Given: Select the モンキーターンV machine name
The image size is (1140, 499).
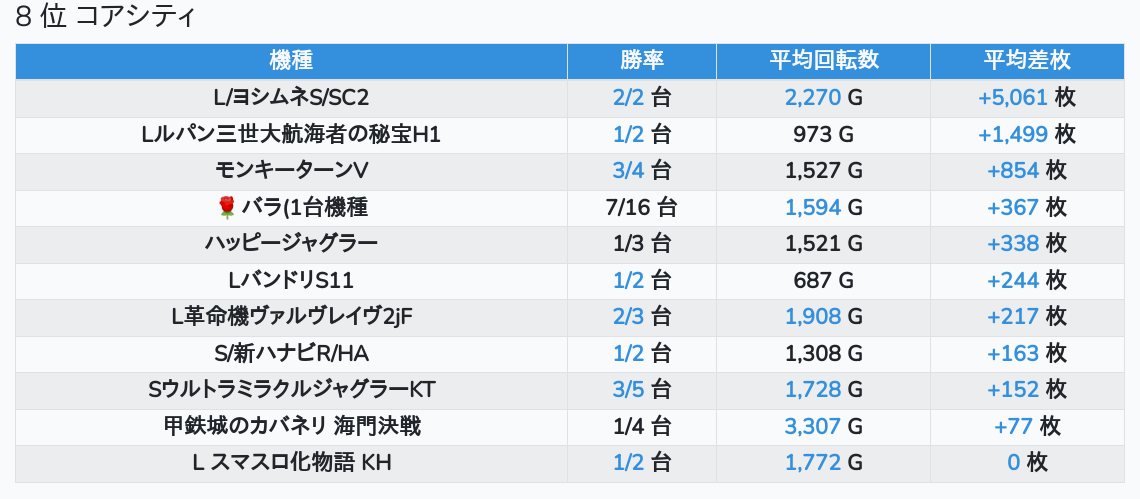Looking at the screenshot, I should click(291, 171).
